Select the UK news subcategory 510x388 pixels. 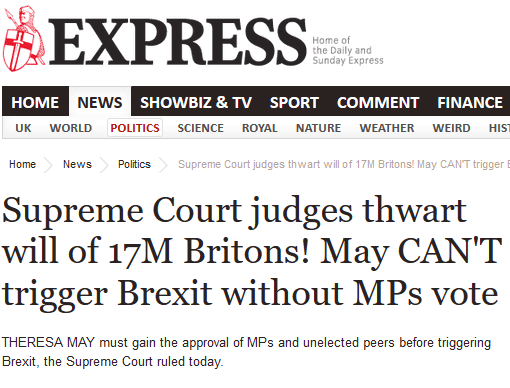(x=23, y=128)
